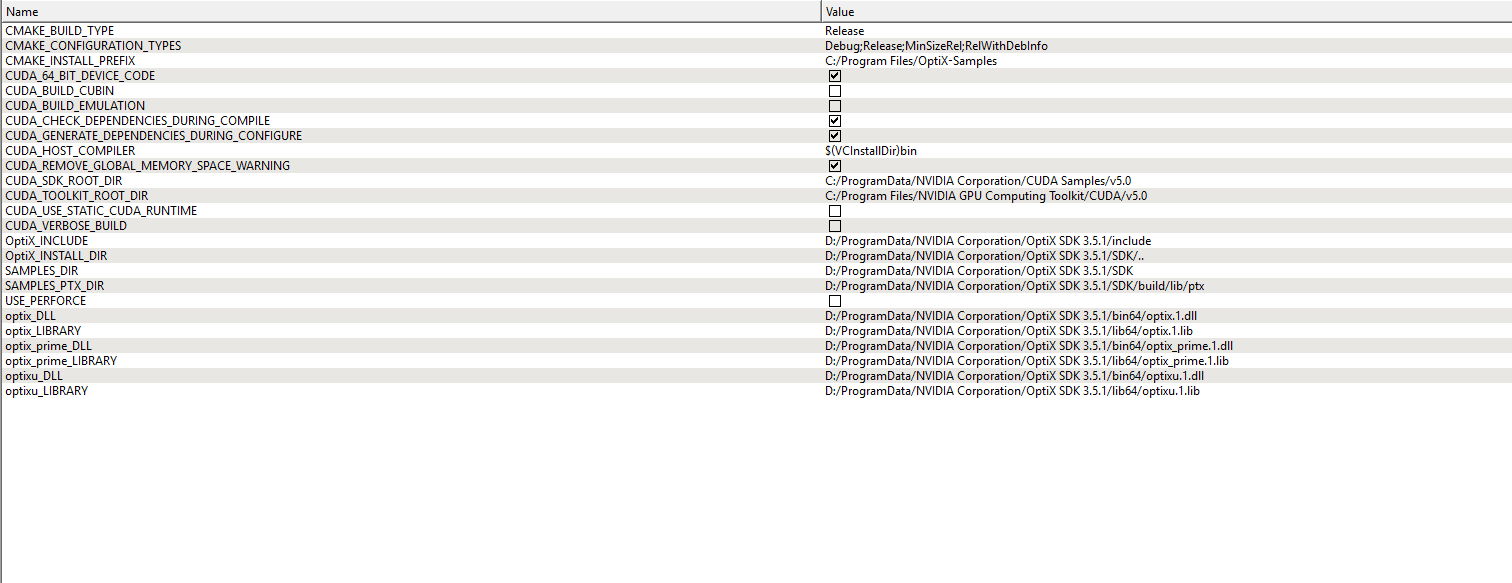Click the lib64/optixu.1.lib path value
1512x583 pixels.
(1012, 391)
